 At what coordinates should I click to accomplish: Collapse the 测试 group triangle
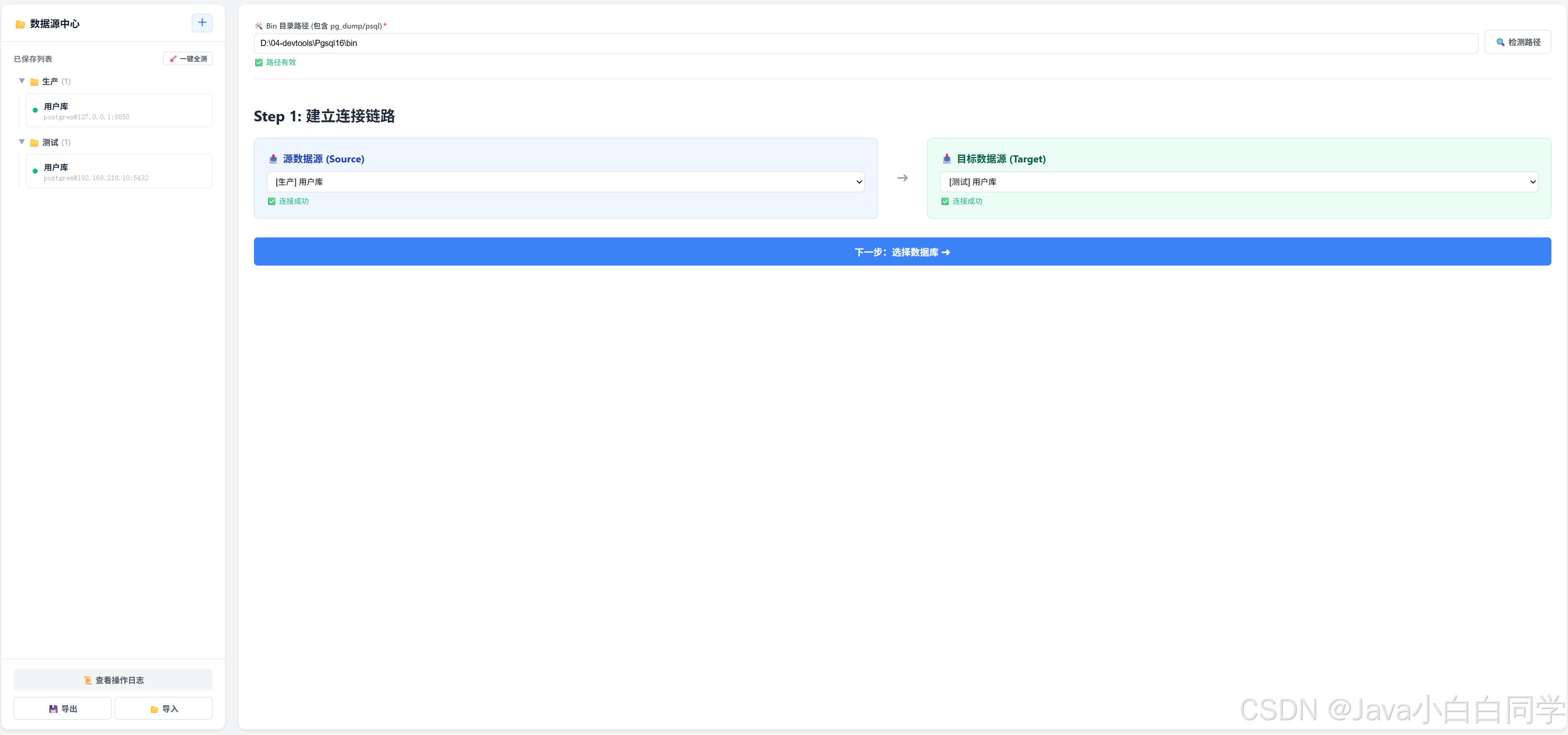click(x=22, y=142)
